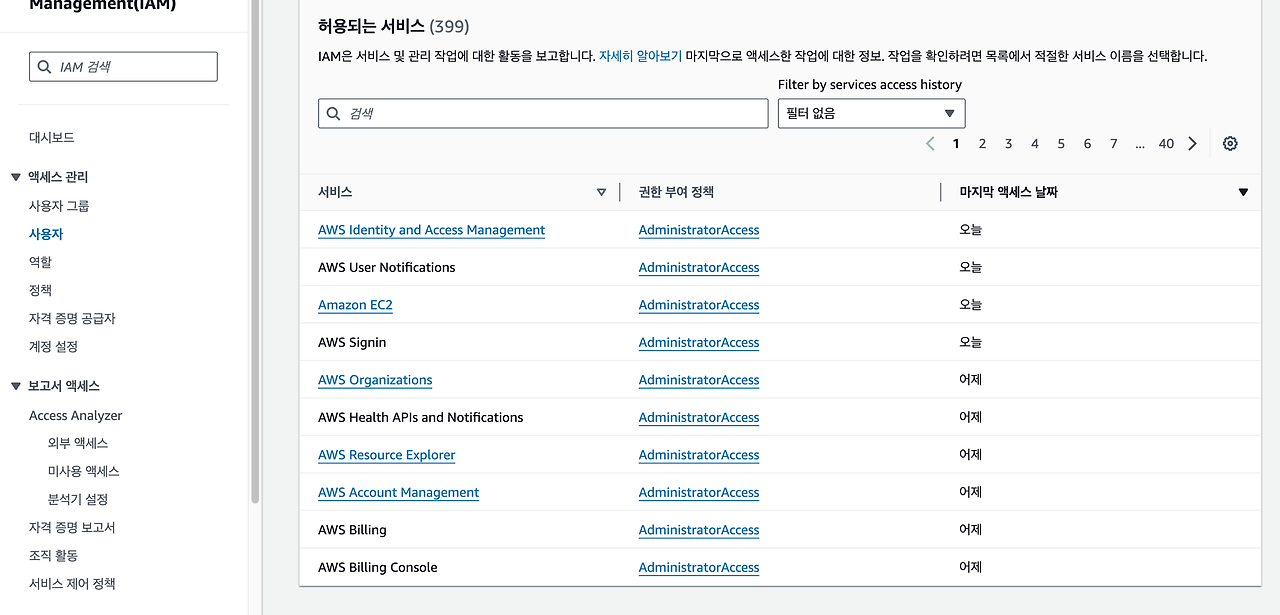
Task: Open AdministratorAccess policy for AWS Health APIs
Action: [699, 417]
